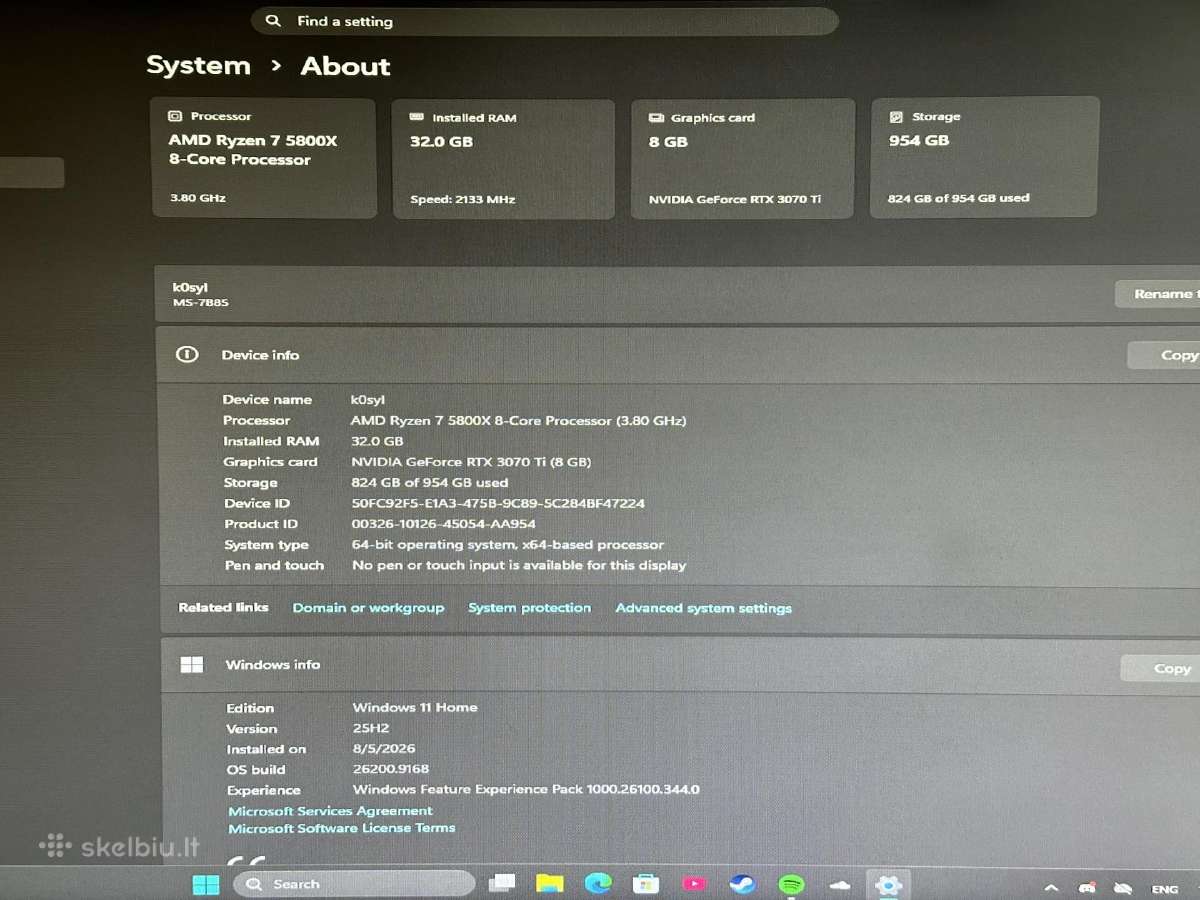Select the '824 GB of 954 GB used' device info value
Viewport: 1200px width, 900px height.
[430, 482]
